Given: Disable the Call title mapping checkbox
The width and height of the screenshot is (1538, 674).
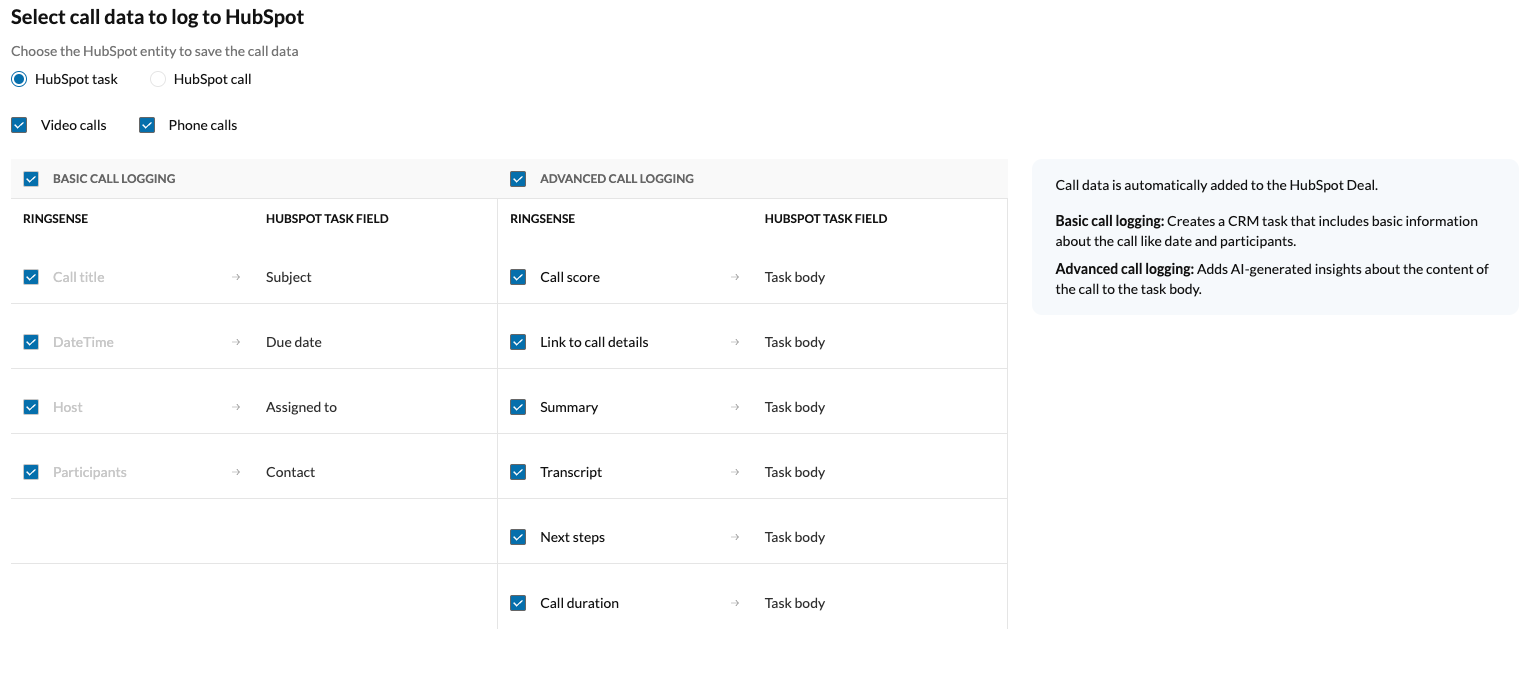Looking at the screenshot, I should click(x=30, y=277).
